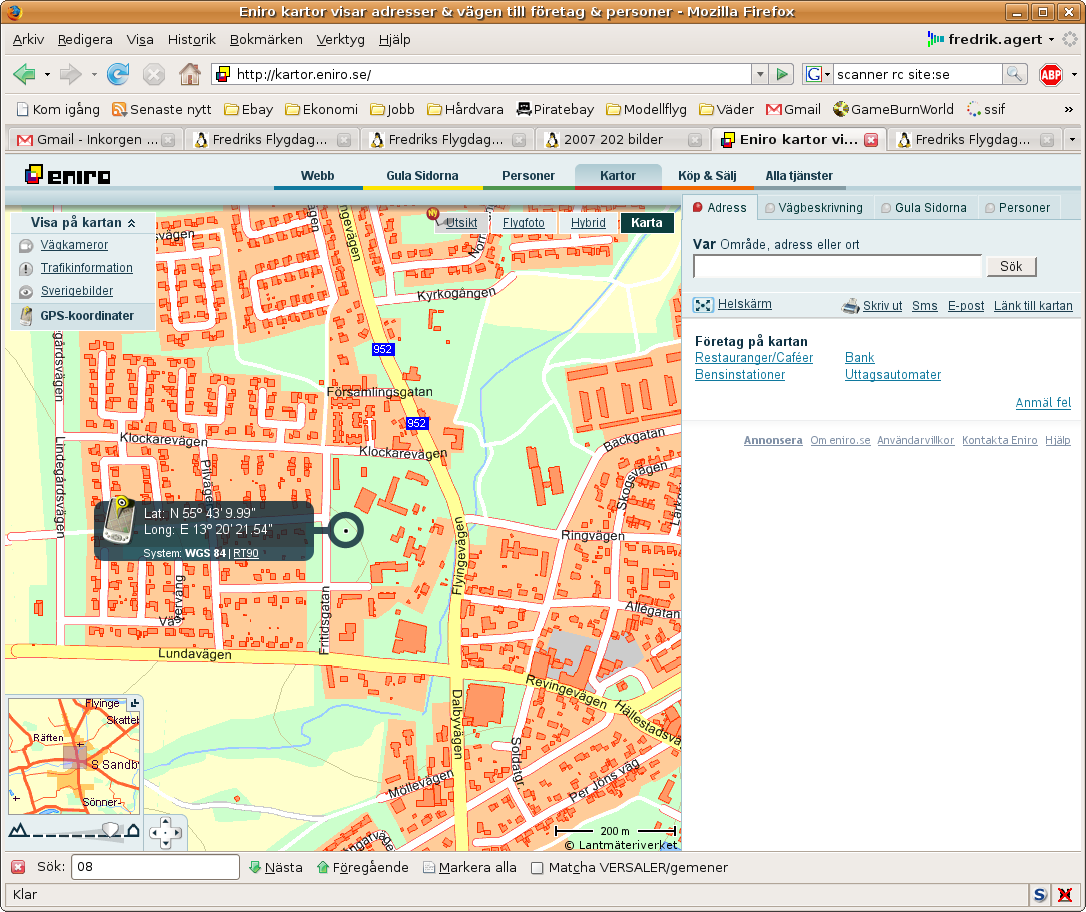Open the address bar history dropdown
The height and width of the screenshot is (912, 1086).
760,74
